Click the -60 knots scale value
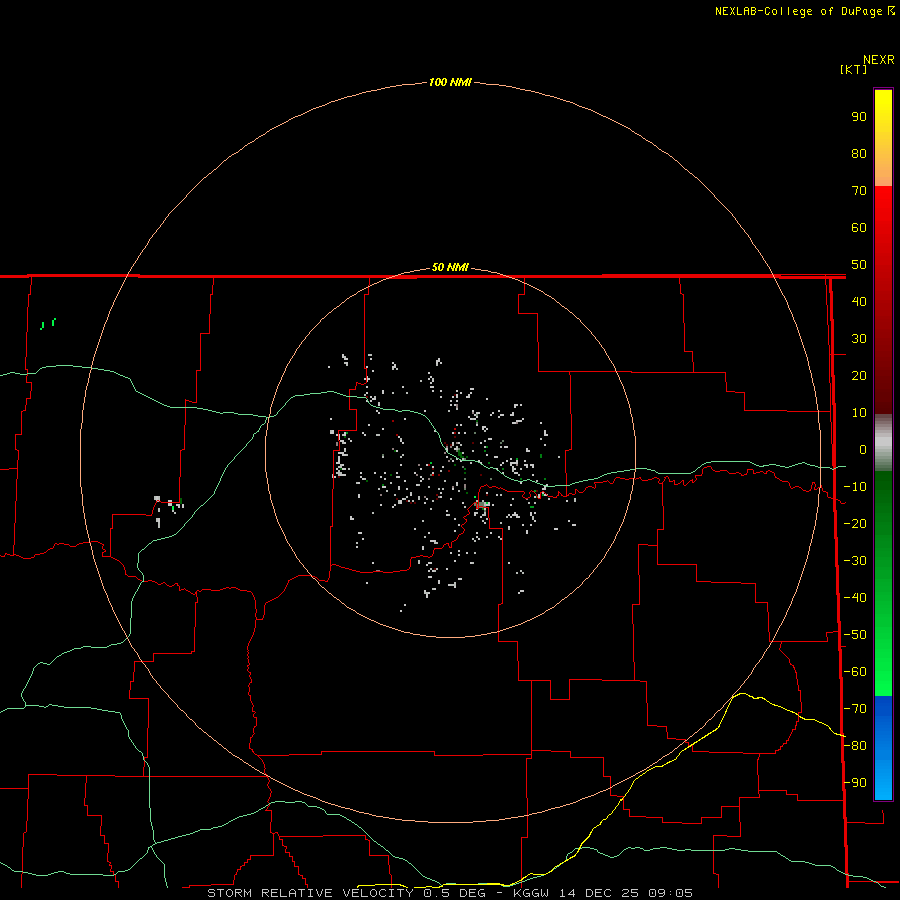Image resolution: width=900 pixels, height=900 pixels. [855, 672]
